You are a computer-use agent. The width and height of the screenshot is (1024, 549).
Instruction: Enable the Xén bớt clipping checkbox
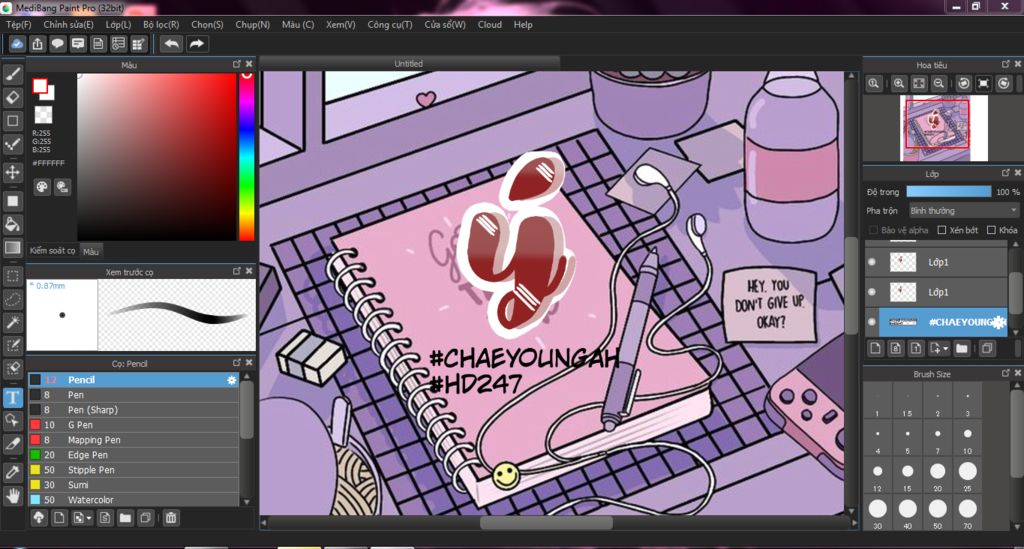(941, 230)
